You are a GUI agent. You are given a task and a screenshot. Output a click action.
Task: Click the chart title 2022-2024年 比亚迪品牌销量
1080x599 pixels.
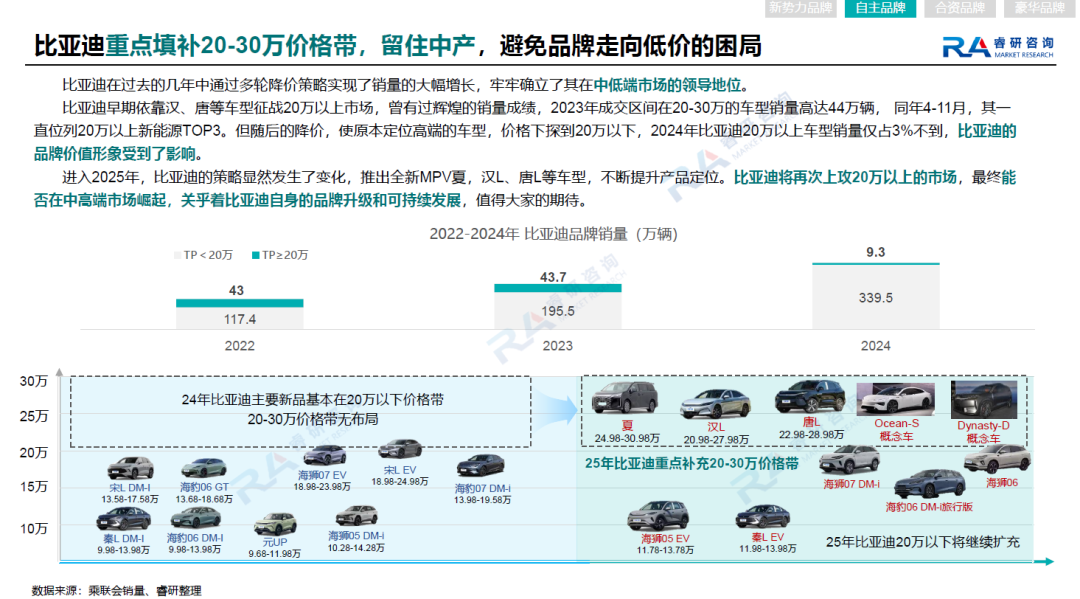(553, 234)
